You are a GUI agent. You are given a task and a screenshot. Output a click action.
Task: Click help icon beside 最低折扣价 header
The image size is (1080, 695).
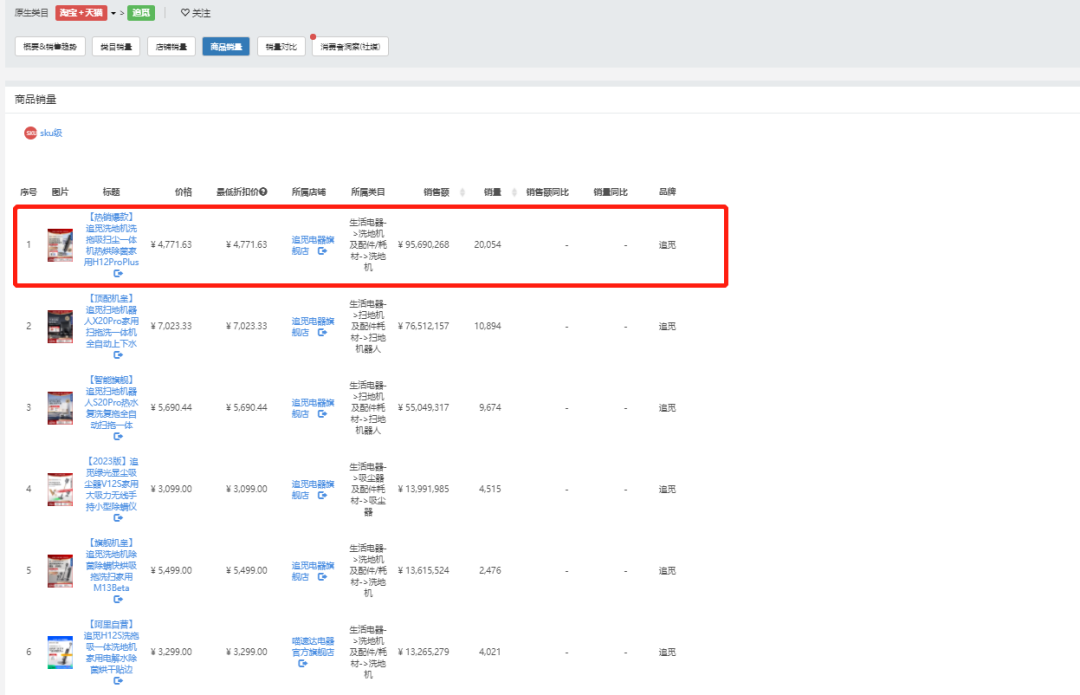click(263, 191)
